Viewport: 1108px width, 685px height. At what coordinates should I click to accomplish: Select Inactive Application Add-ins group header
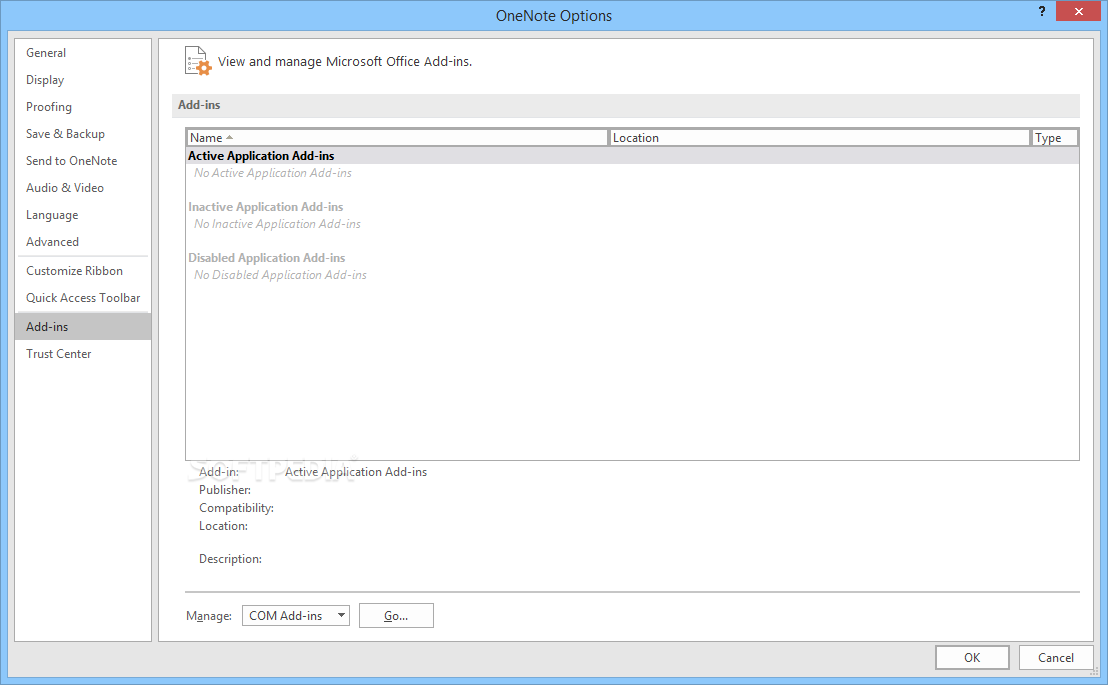click(x=266, y=207)
